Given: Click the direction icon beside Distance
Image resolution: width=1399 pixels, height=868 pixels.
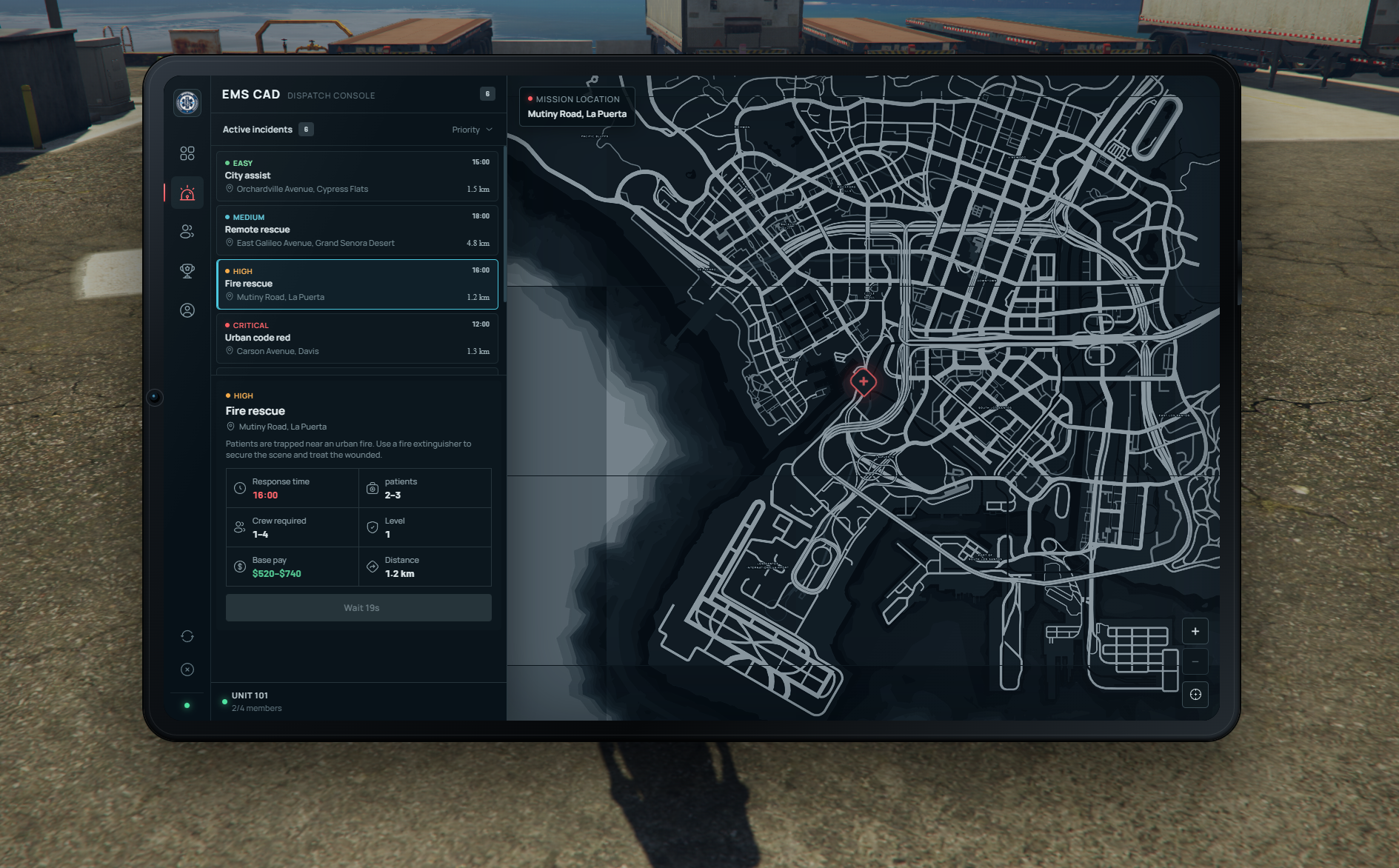Looking at the screenshot, I should [373, 567].
